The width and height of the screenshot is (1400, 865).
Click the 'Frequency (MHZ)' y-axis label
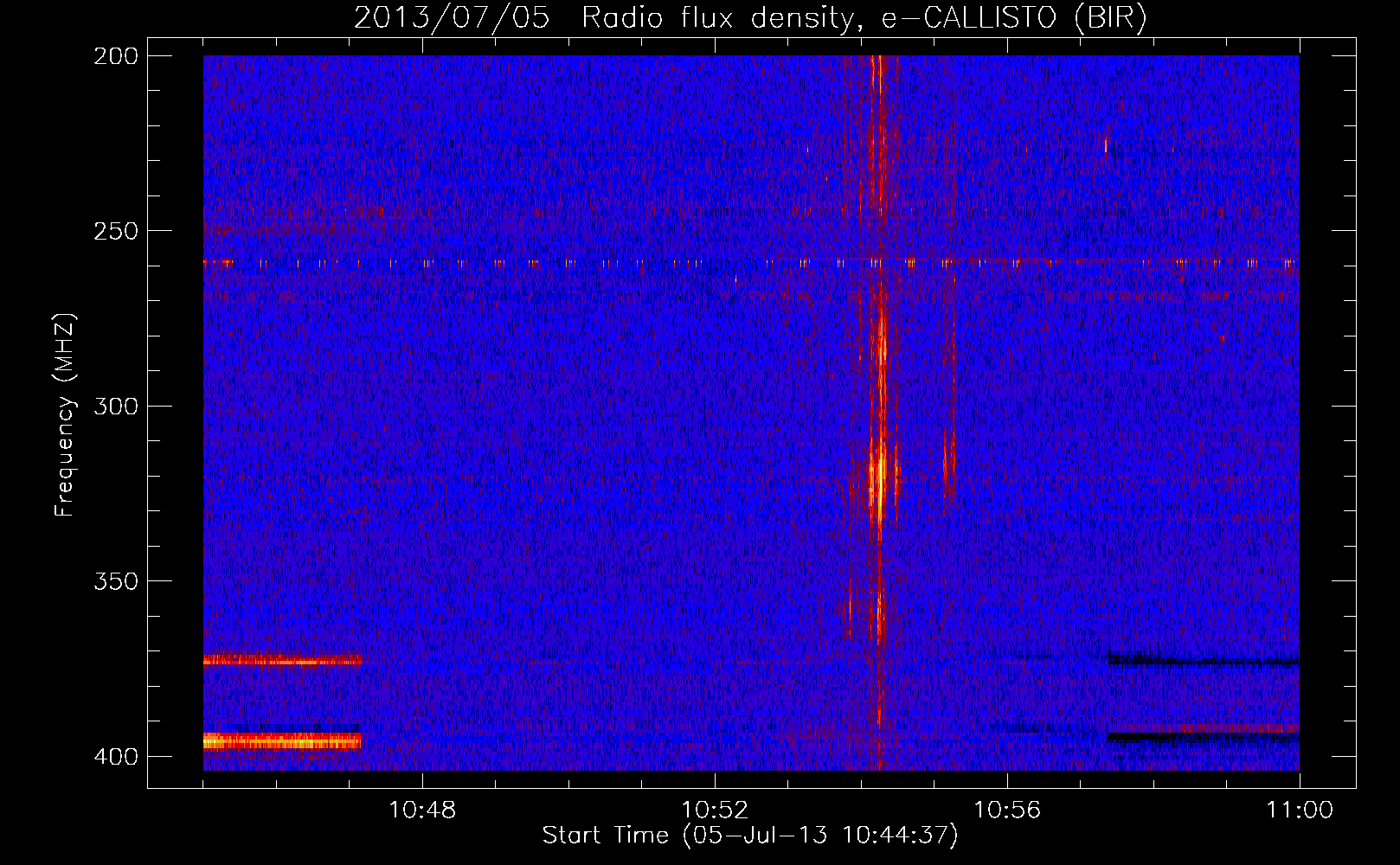click(x=66, y=414)
